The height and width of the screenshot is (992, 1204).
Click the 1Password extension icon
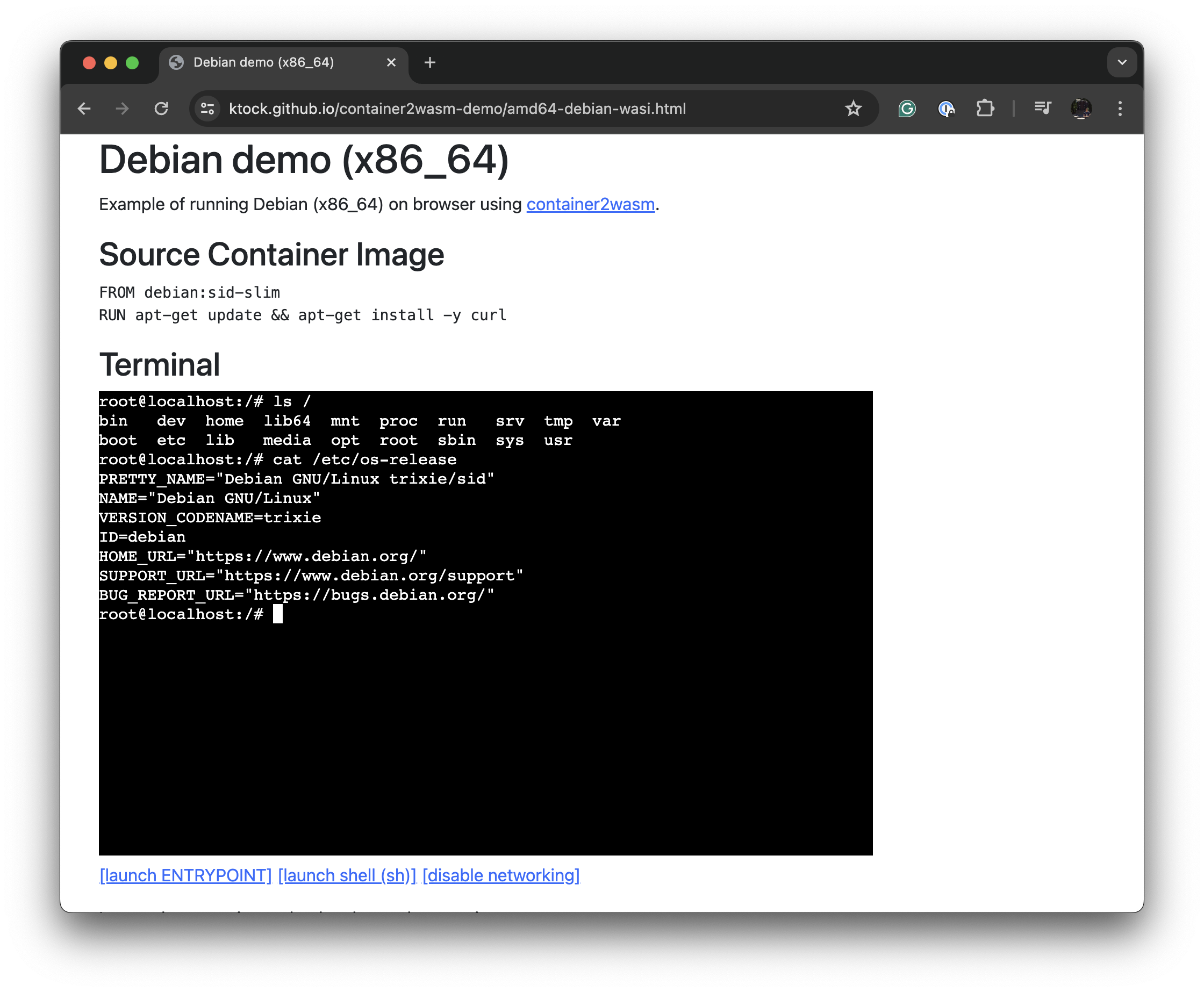[x=945, y=109]
